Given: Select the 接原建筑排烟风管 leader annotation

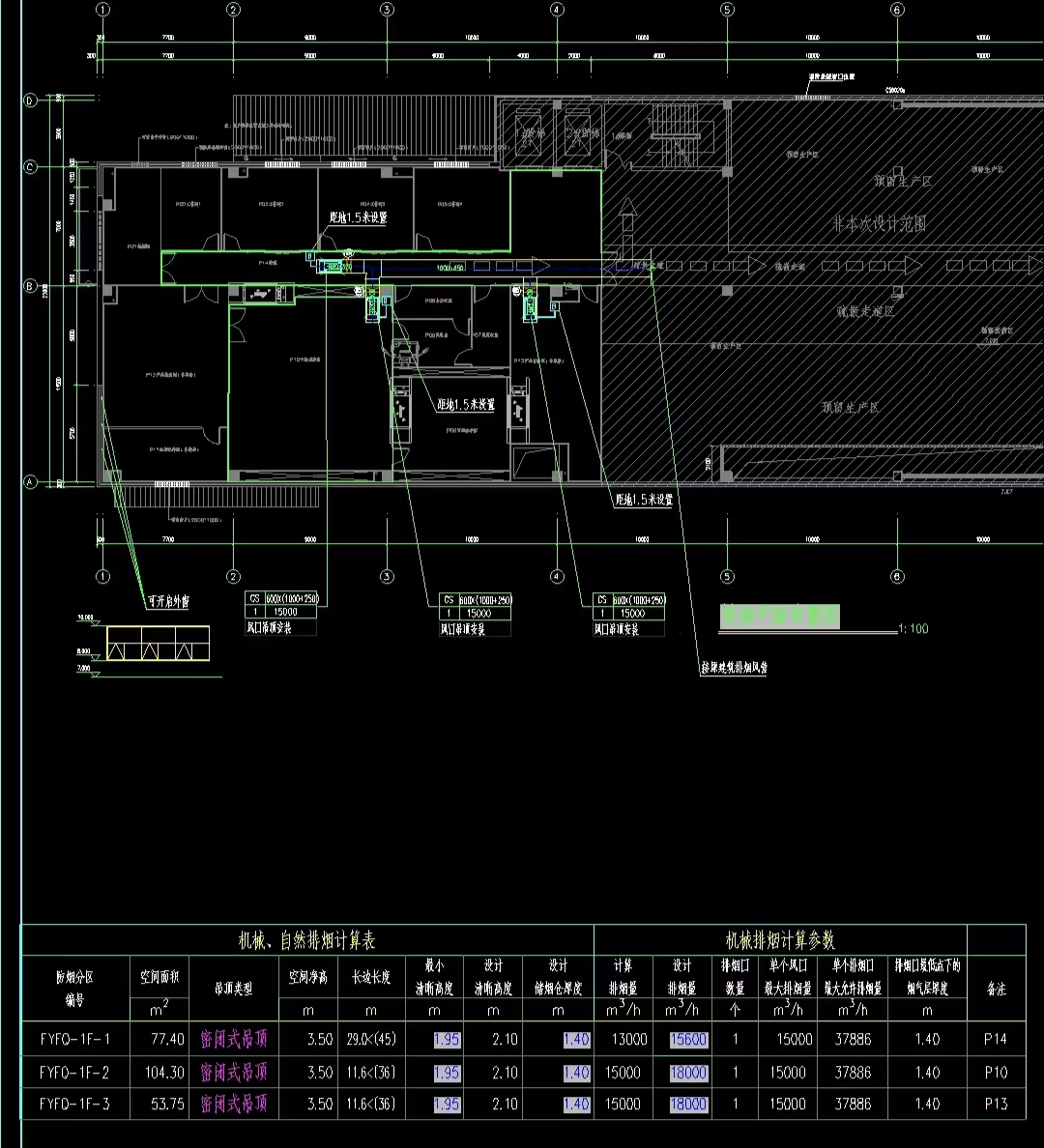Looking at the screenshot, I should pyautogui.click(x=734, y=667).
